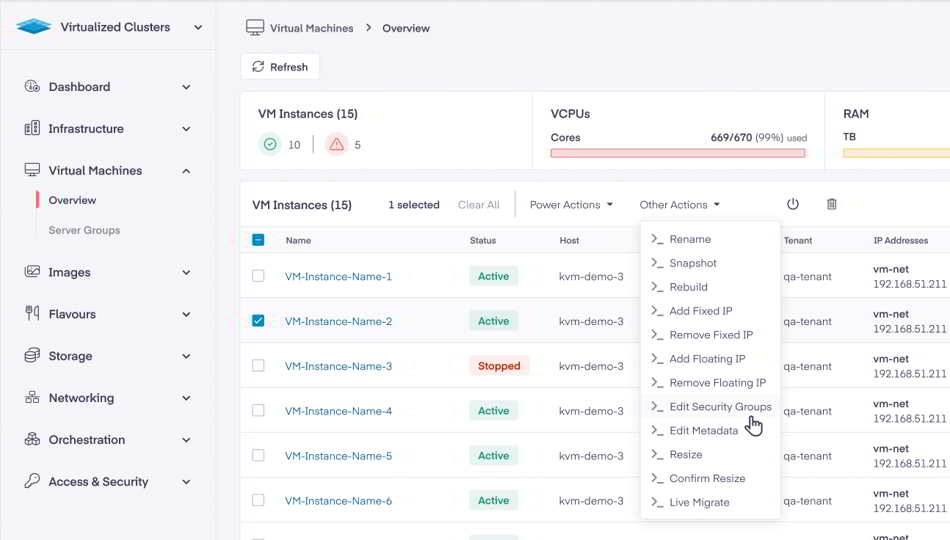Click the power icon in instances toolbar
The width and height of the screenshot is (950, 540).
point(792,204)
